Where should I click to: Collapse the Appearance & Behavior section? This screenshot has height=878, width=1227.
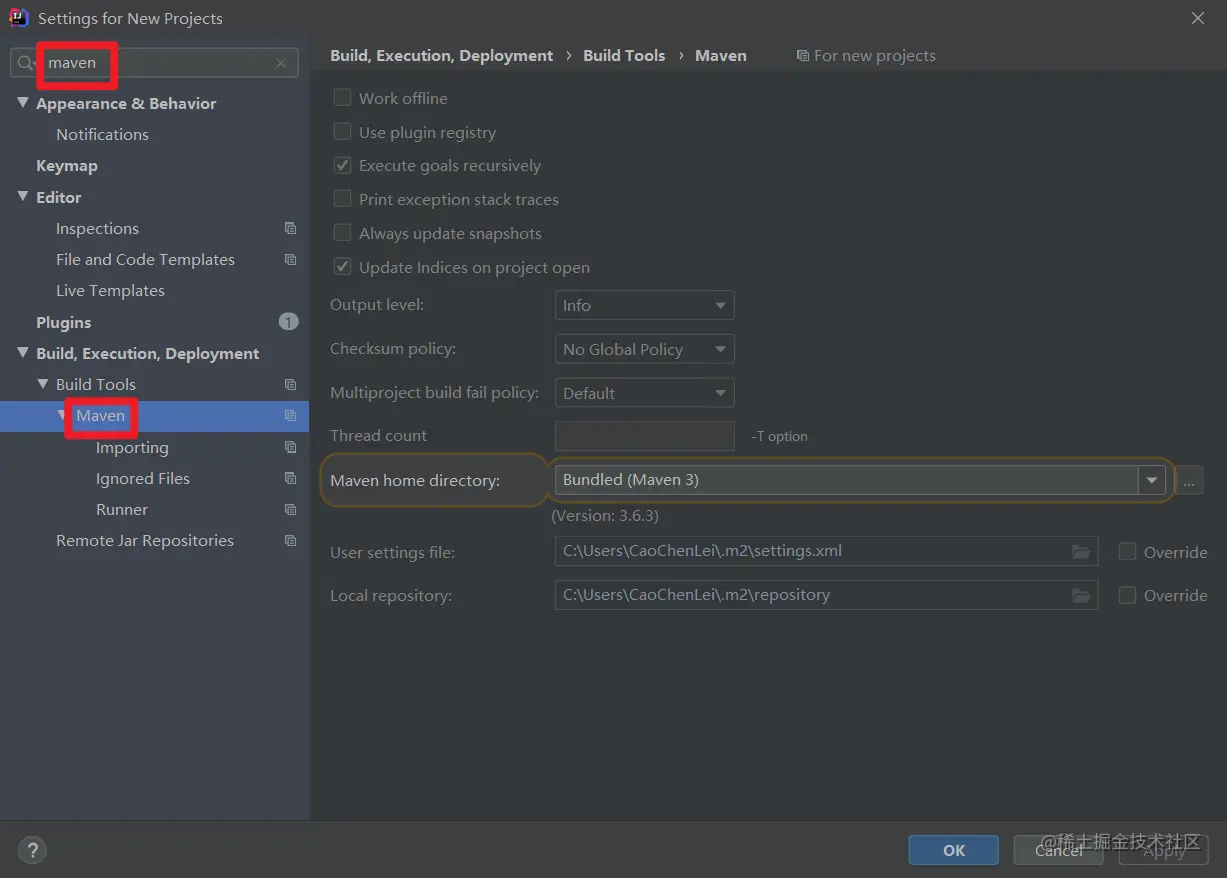coord(23,103)
